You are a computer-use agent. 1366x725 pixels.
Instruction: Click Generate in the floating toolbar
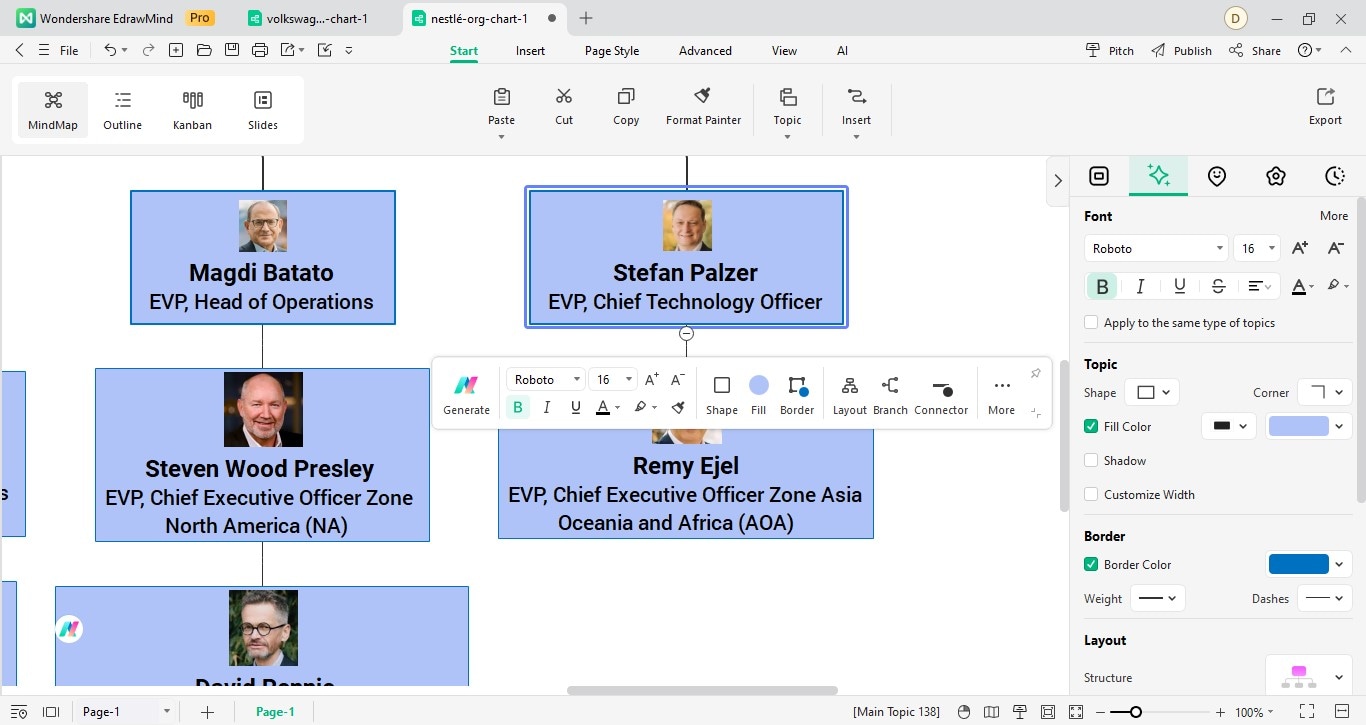click(466, 394)
